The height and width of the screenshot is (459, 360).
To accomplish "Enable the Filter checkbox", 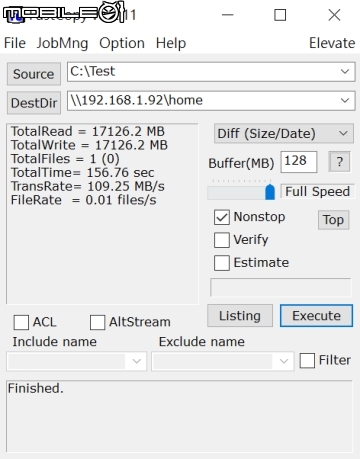I will [307, 361].
